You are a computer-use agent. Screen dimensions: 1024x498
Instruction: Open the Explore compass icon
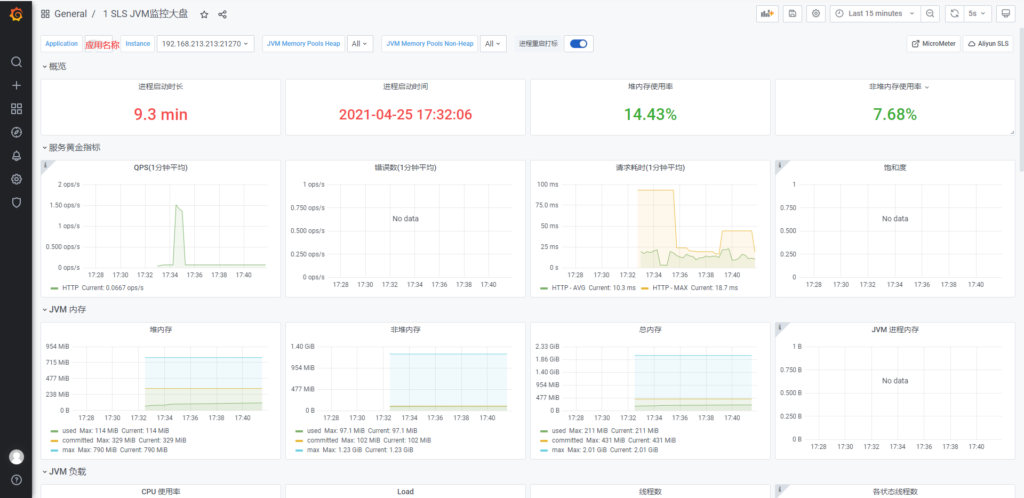pos(16,132)
